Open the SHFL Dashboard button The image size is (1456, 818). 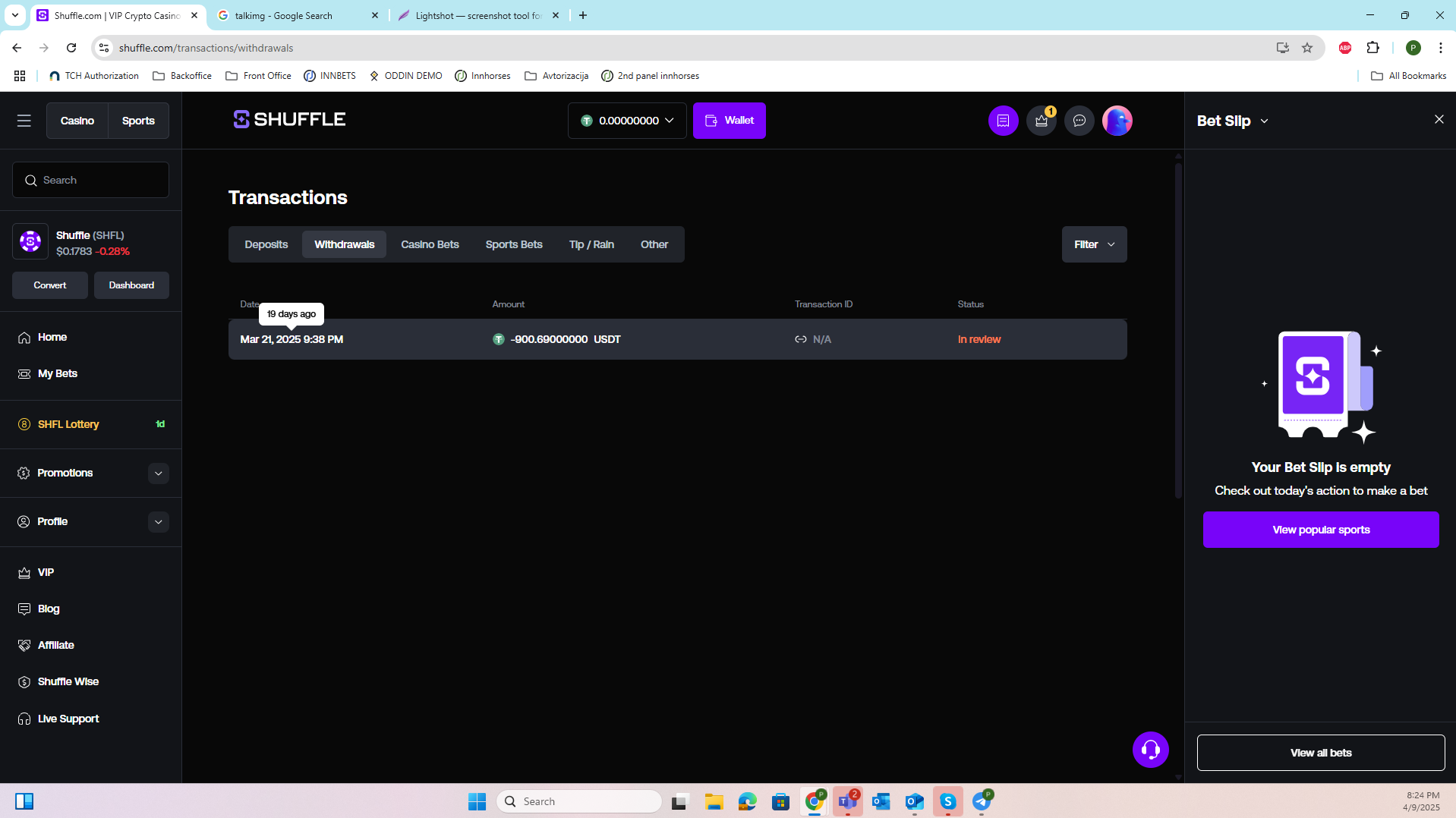[131, 285]
